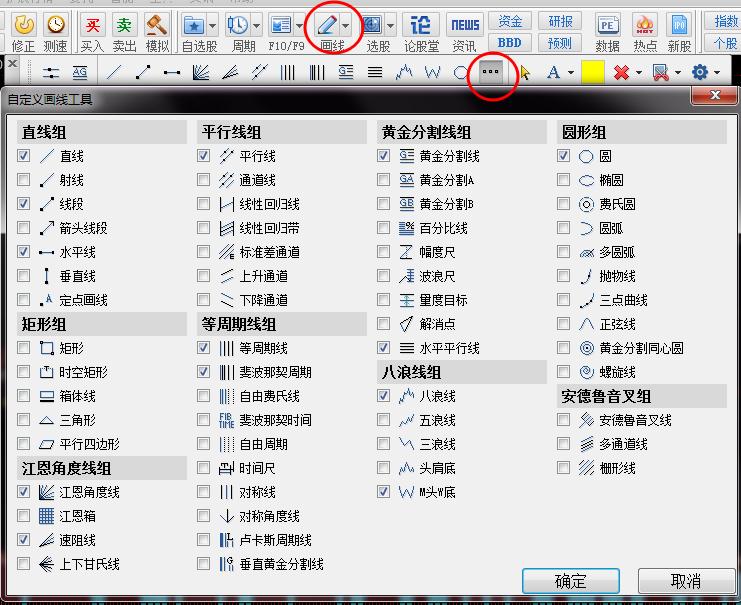
Task: Open the 论股堂 forum icon
Action: point(421,25)
